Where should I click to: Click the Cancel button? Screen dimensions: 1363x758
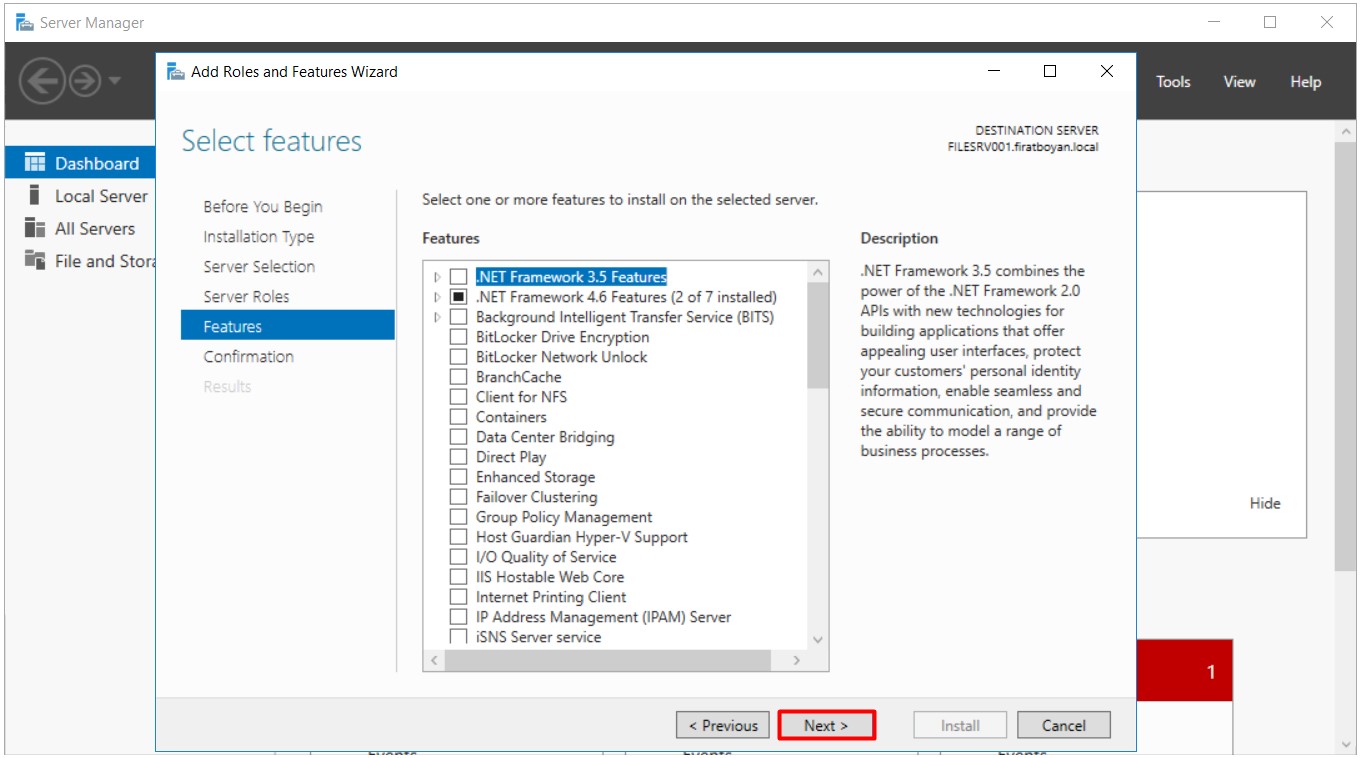click(1064, 726)
